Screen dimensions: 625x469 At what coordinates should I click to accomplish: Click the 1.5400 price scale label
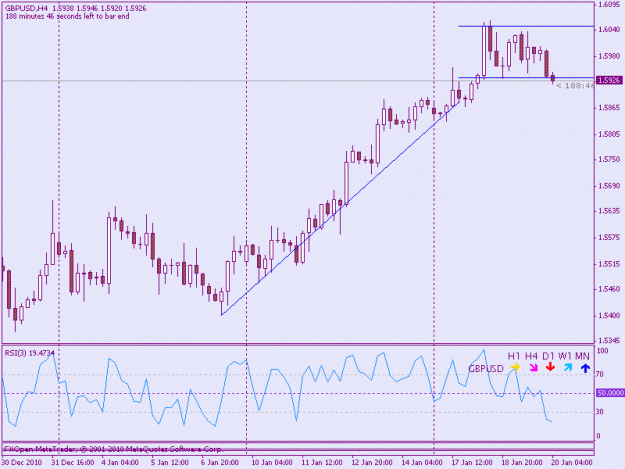(x=609, y=316)
